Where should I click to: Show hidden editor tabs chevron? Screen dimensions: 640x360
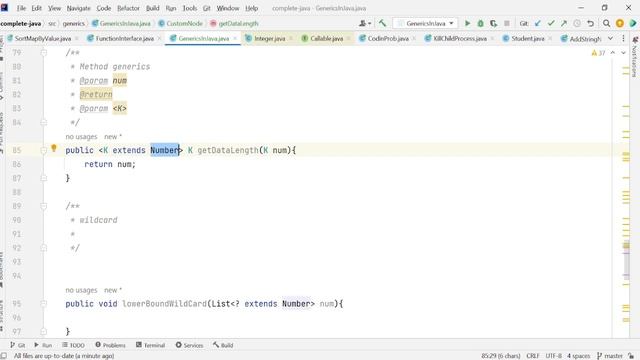[x=610, y=38]
